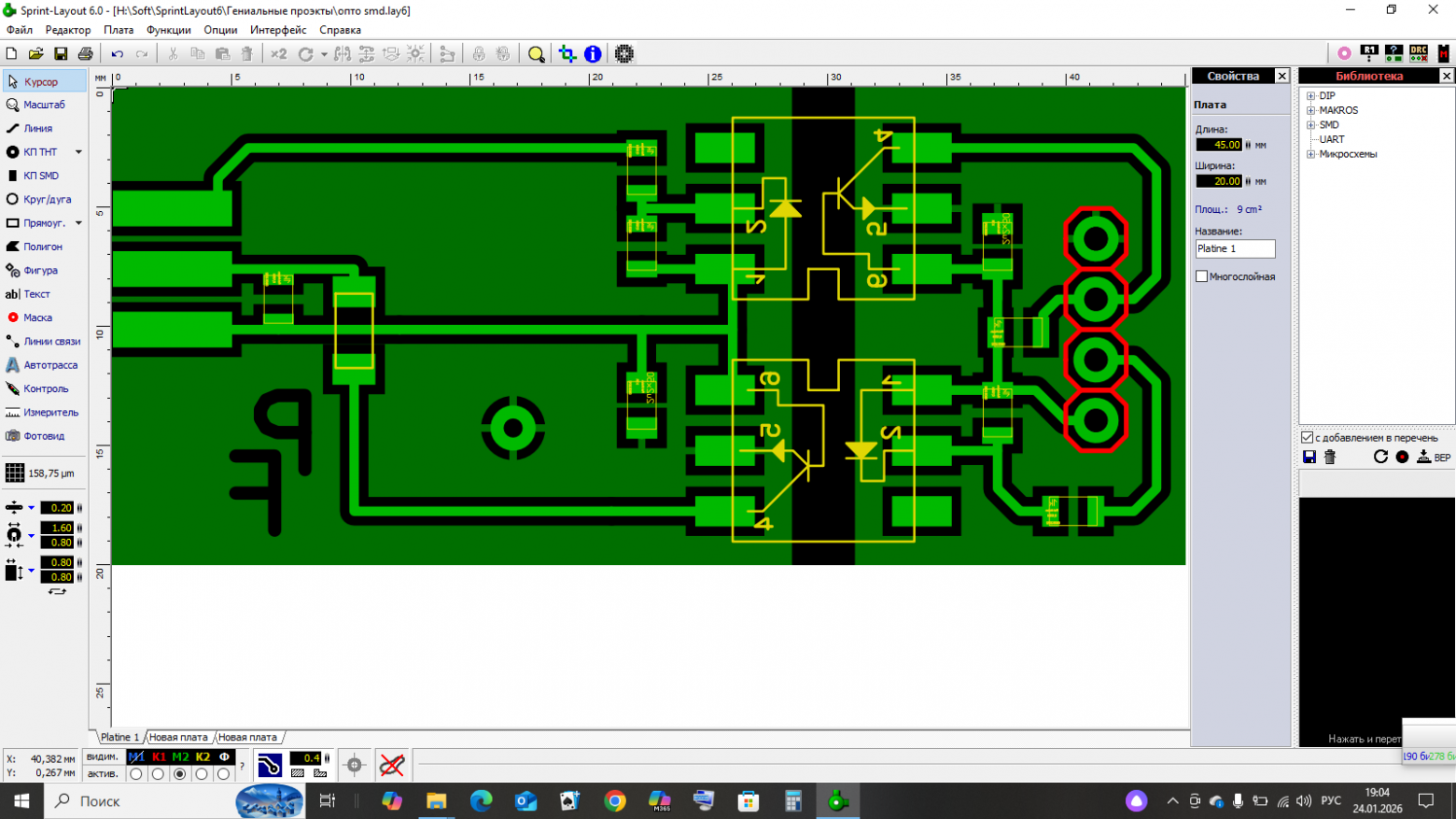The image size is (1456, 819).
Task: Click the blue info icon
Action: click(593, 54)
